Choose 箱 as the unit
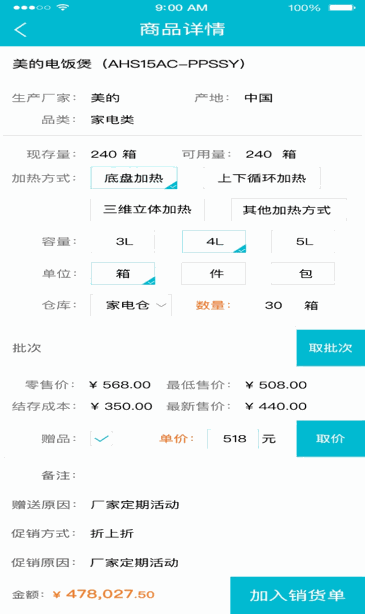 [x=123, y=273]
